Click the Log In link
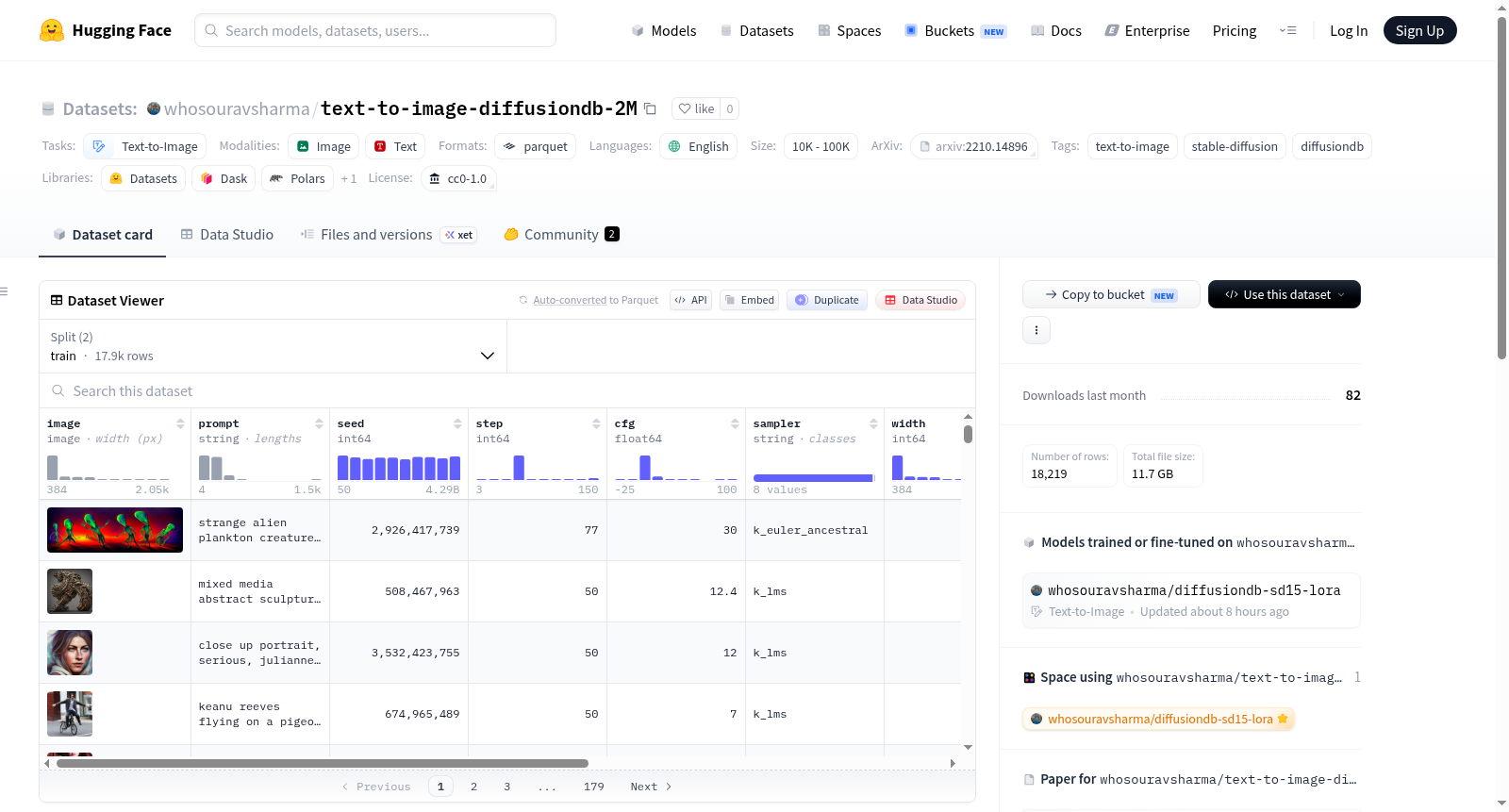Image resolution: width=1509 pixels, height=812 pixels. (1349, 31)
